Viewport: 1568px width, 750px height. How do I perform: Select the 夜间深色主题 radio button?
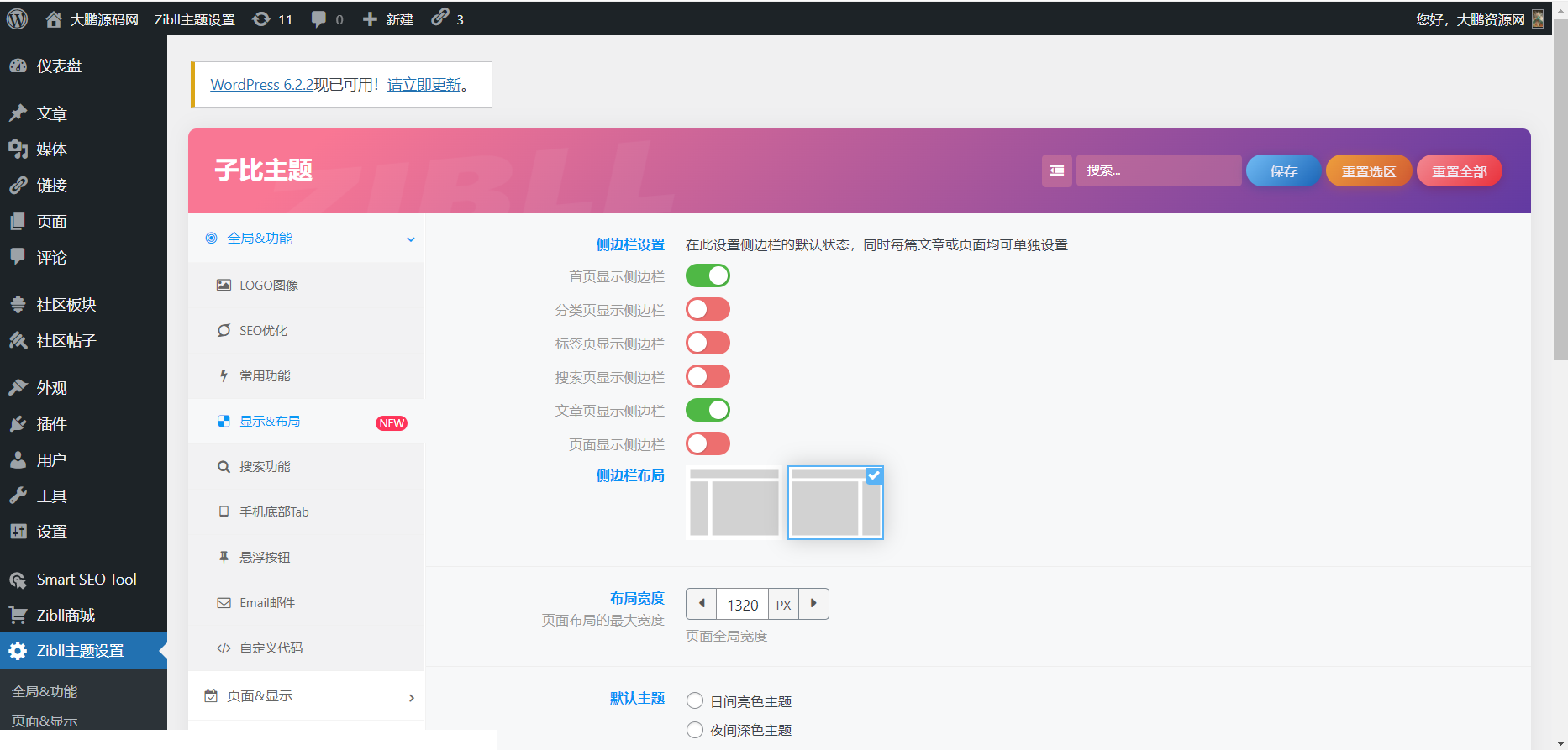point(695,730)
